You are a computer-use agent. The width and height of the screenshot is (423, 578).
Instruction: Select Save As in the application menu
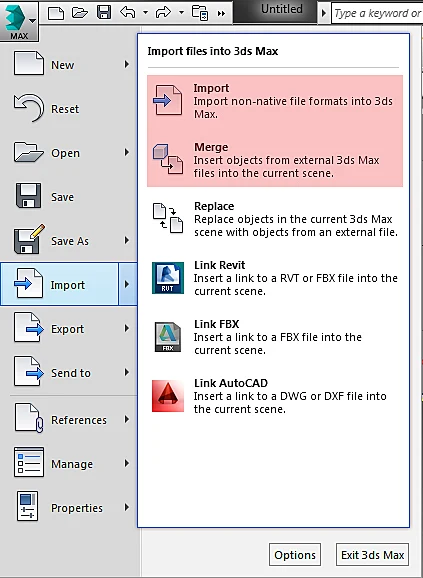(70, 241)
